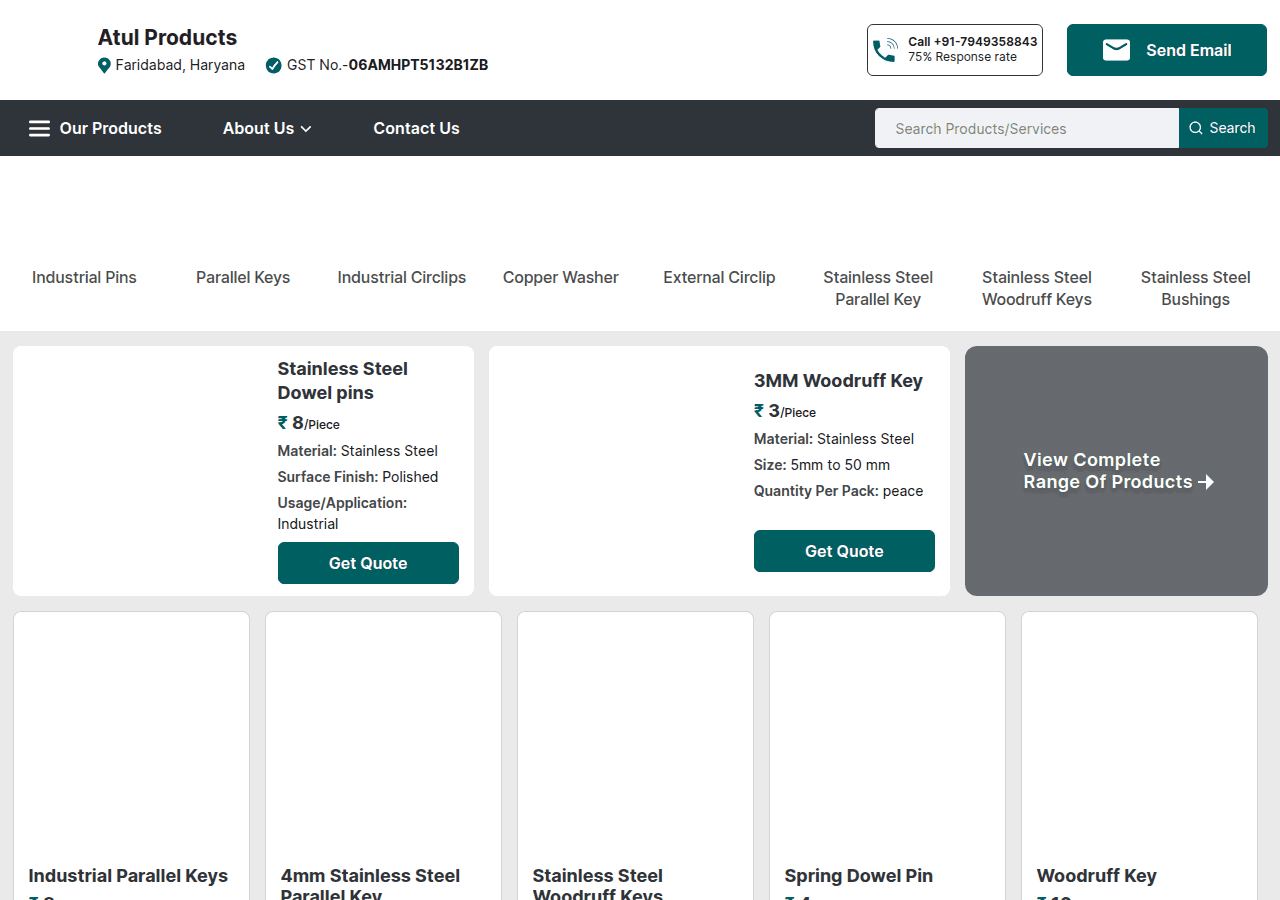Click the envelope icon in Send Email
Screen dimensions: 1280x900
tap(1116, 50)
